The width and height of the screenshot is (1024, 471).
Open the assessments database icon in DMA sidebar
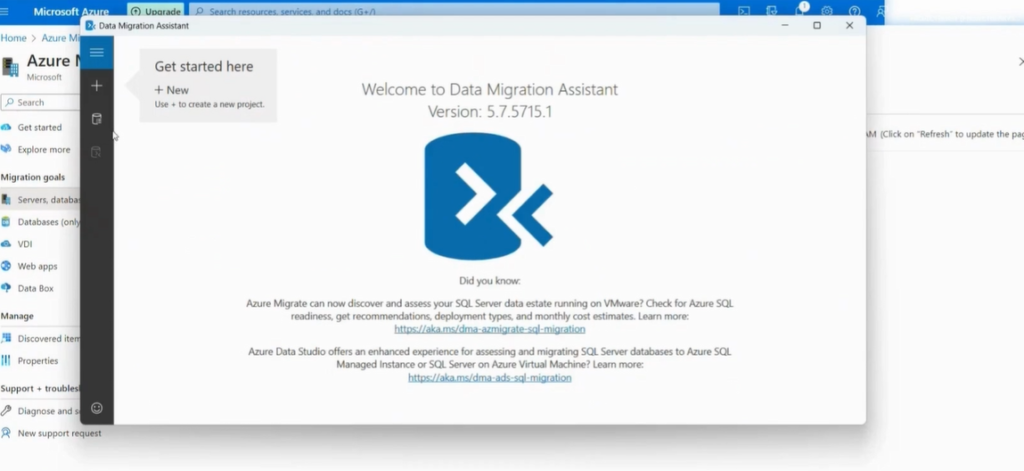click(x=97, y=119)
